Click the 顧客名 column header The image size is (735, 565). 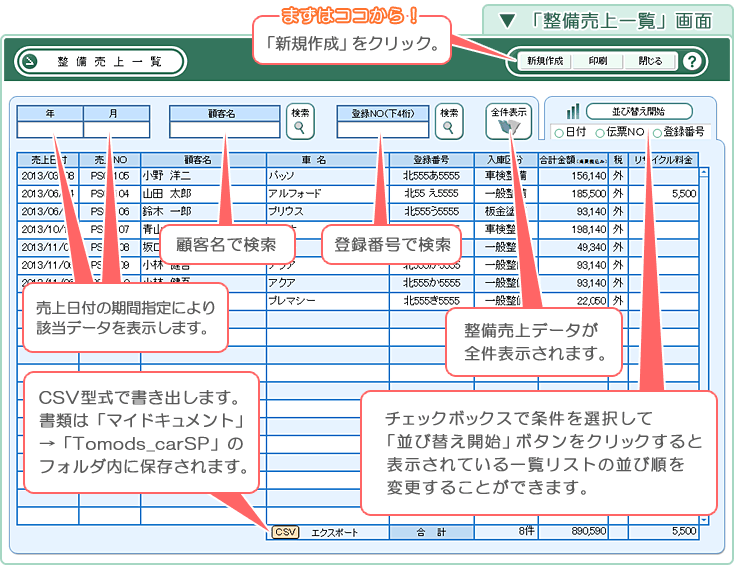203,160
